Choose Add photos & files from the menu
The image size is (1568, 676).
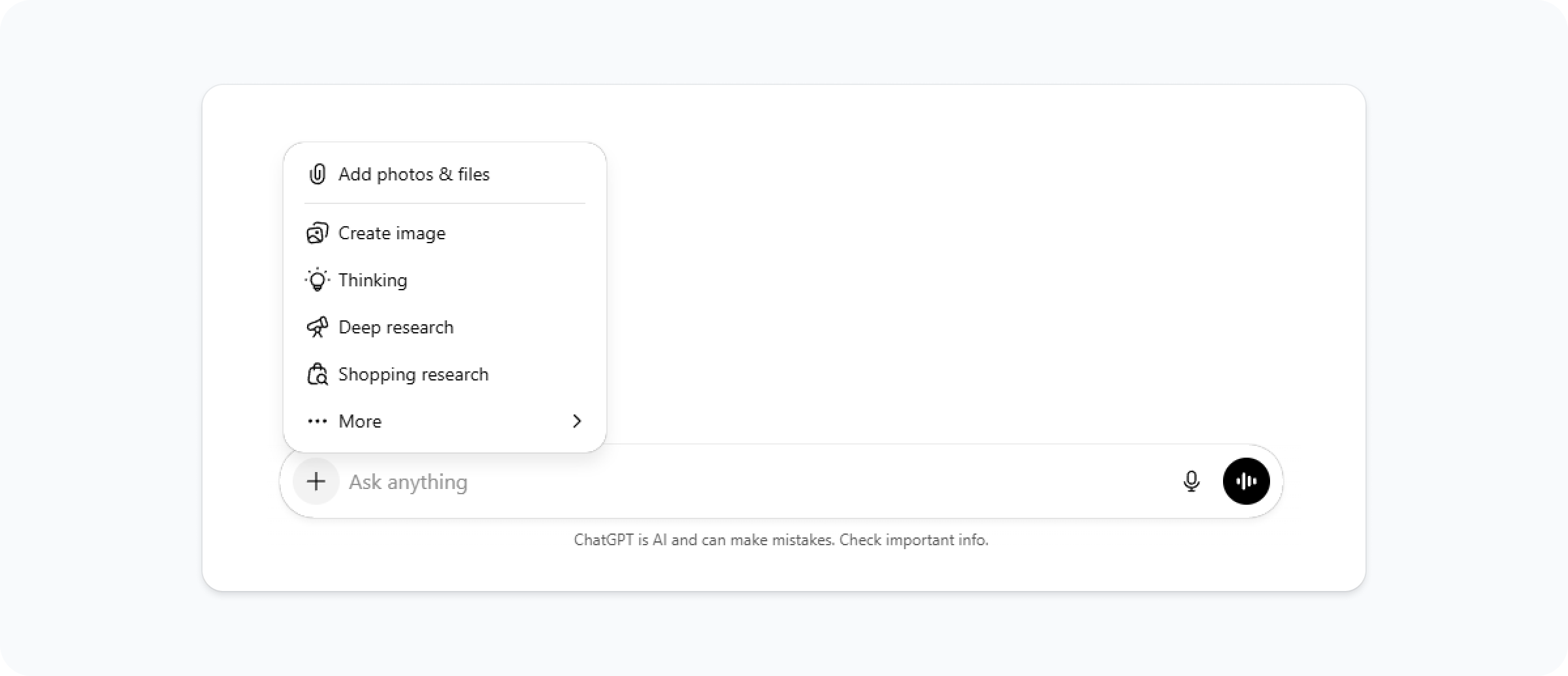click(x=414, y=174)
